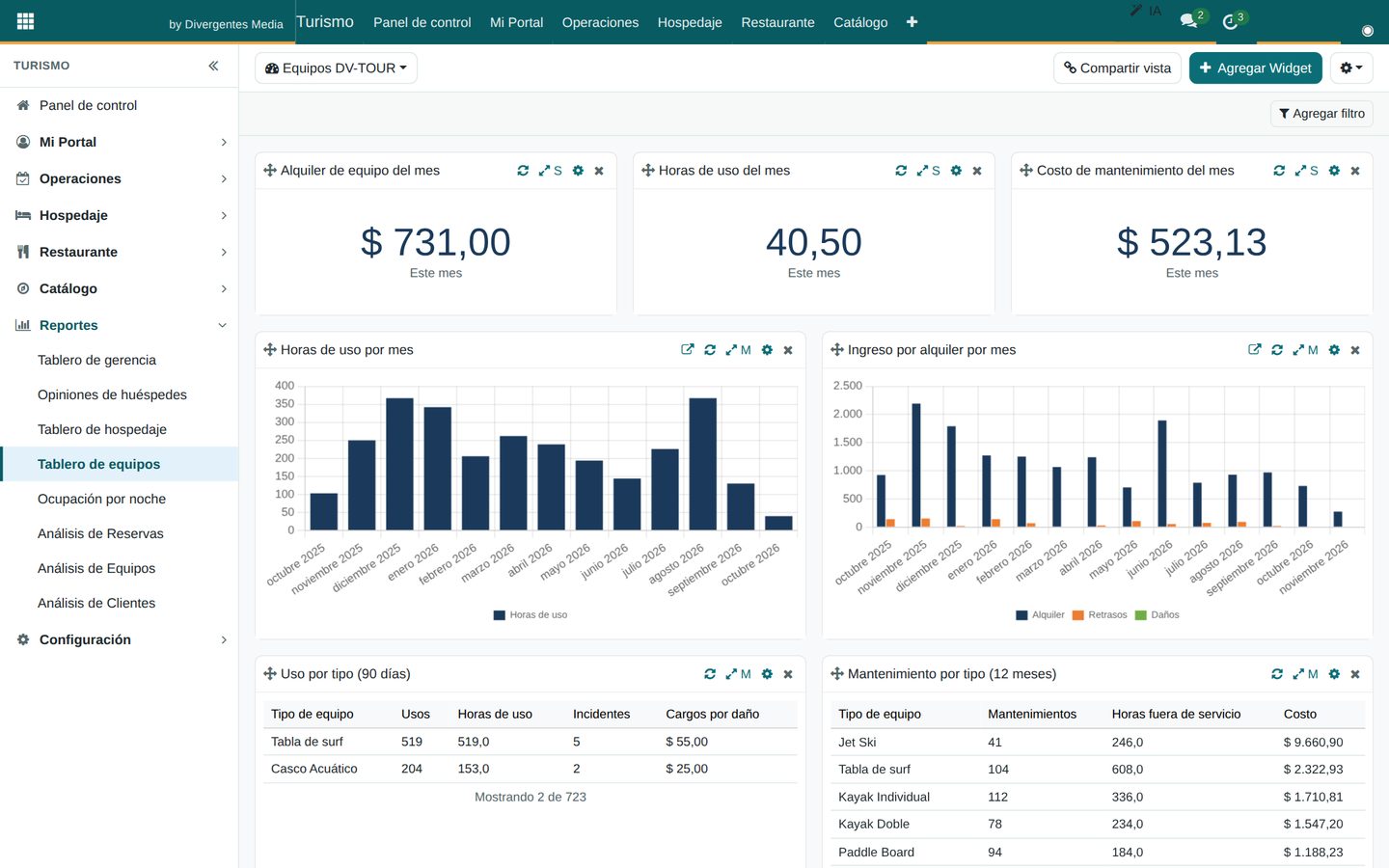Image resolution: width=1389 pixels, height=868 pixels.
Task: Click the Agregar Widget button
Action: point(1255,68)
